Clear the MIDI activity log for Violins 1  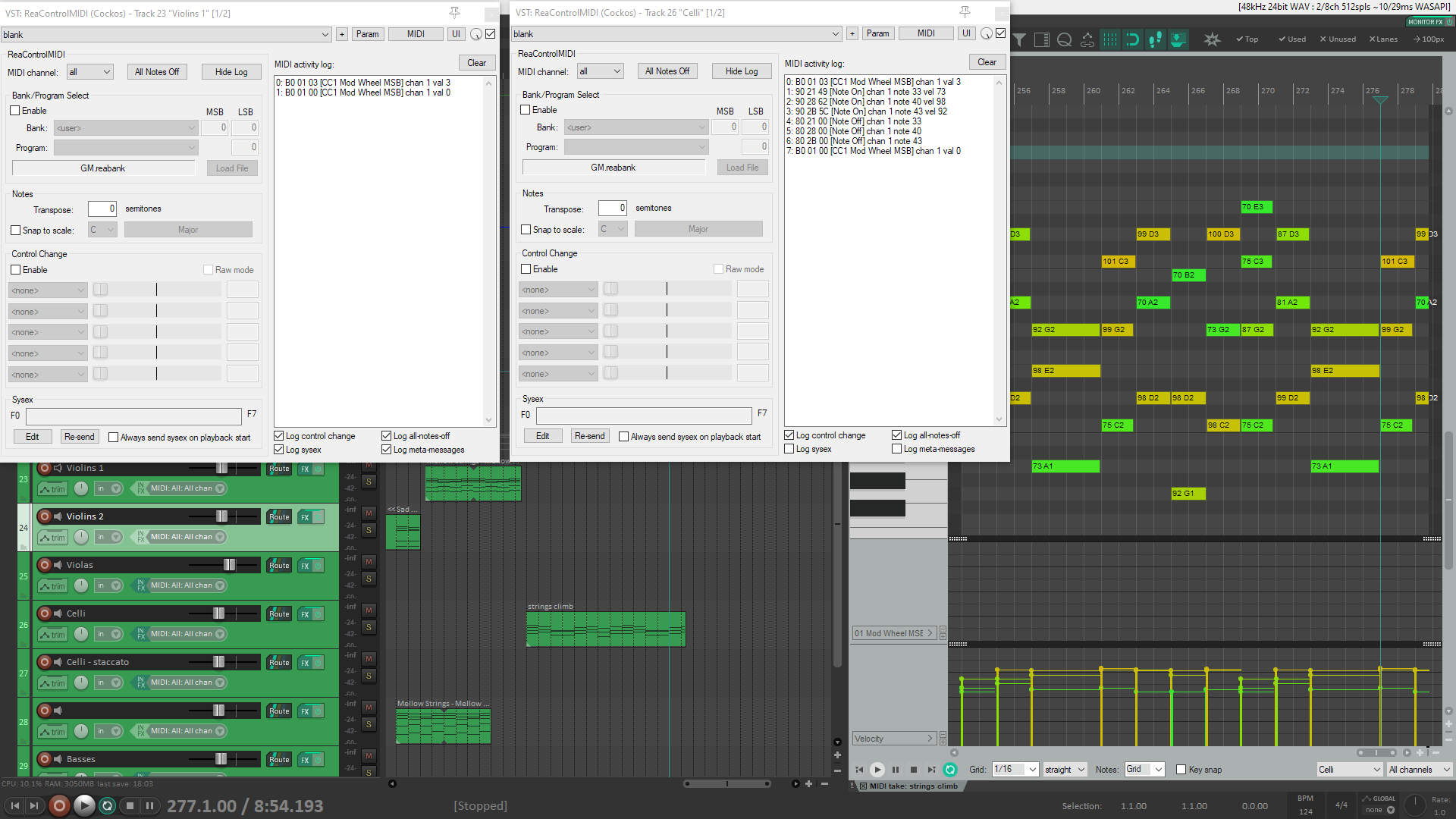tap(476, 63)
